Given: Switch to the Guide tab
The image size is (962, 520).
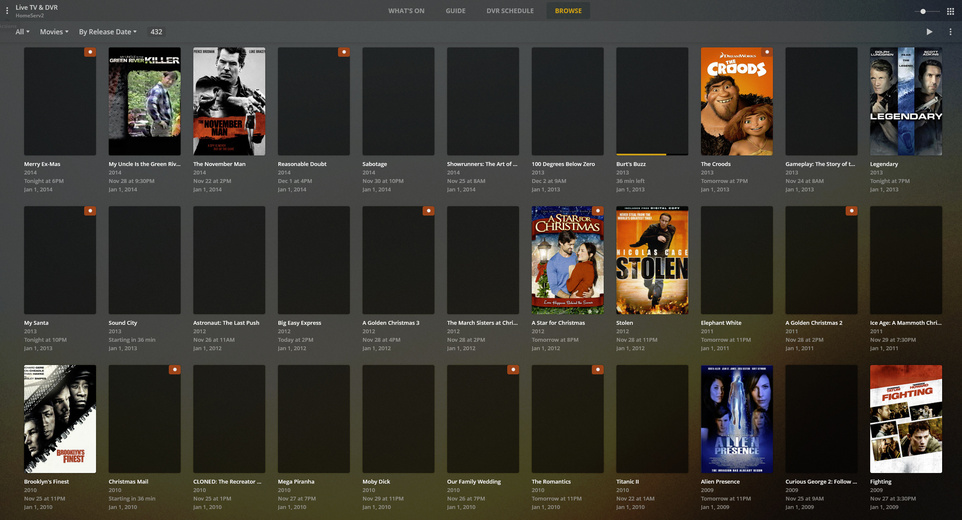Looking at the screenshot, I should [455, 11].
